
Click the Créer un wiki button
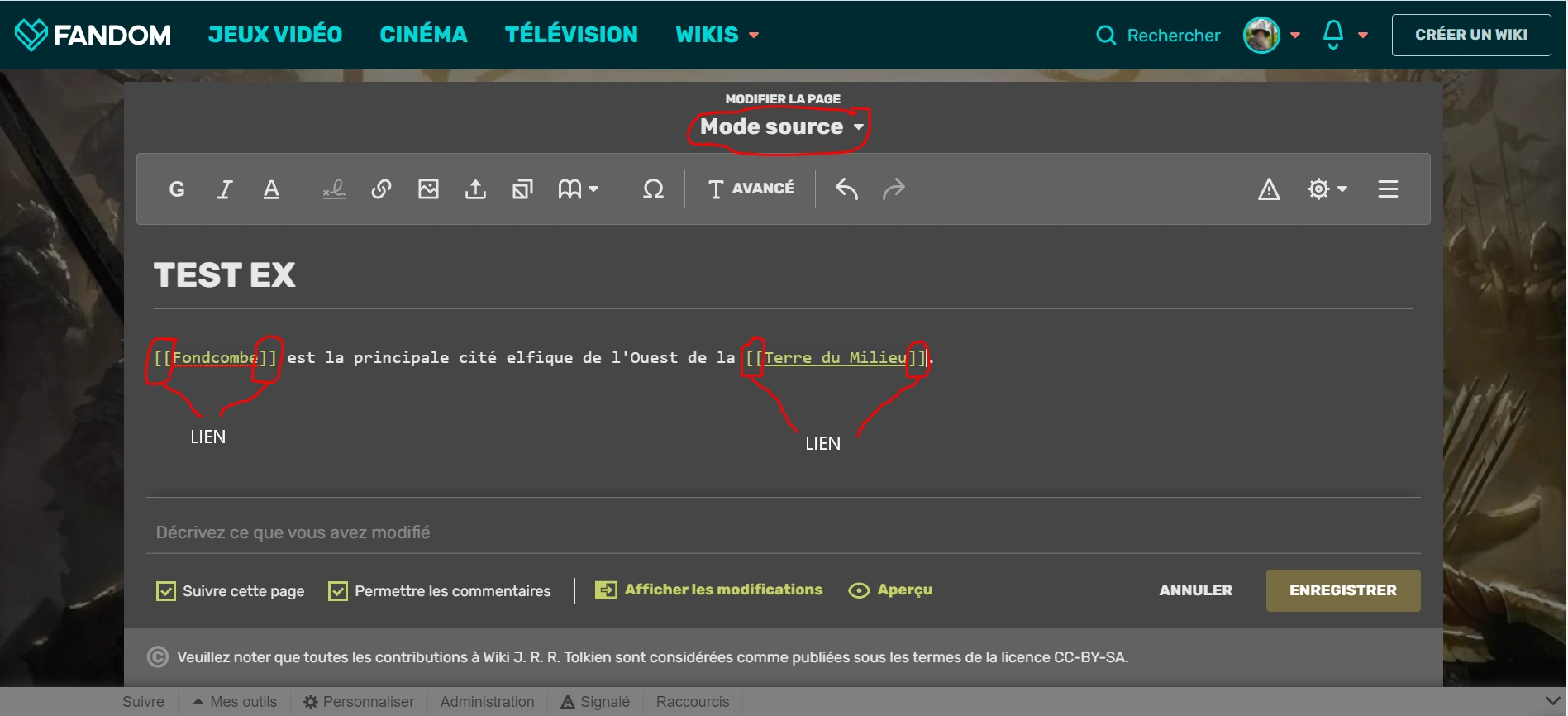click(1471, 35)
